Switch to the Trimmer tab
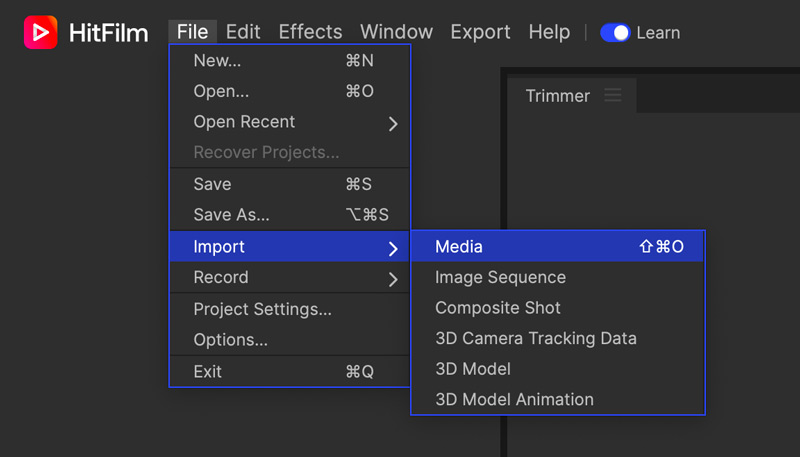800x457 pixels. pyautogui.click(x=558, y=96)
